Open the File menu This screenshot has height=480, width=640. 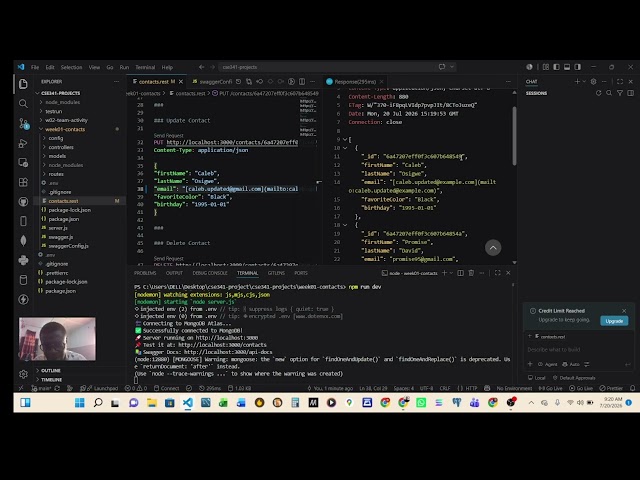[35, 67]
